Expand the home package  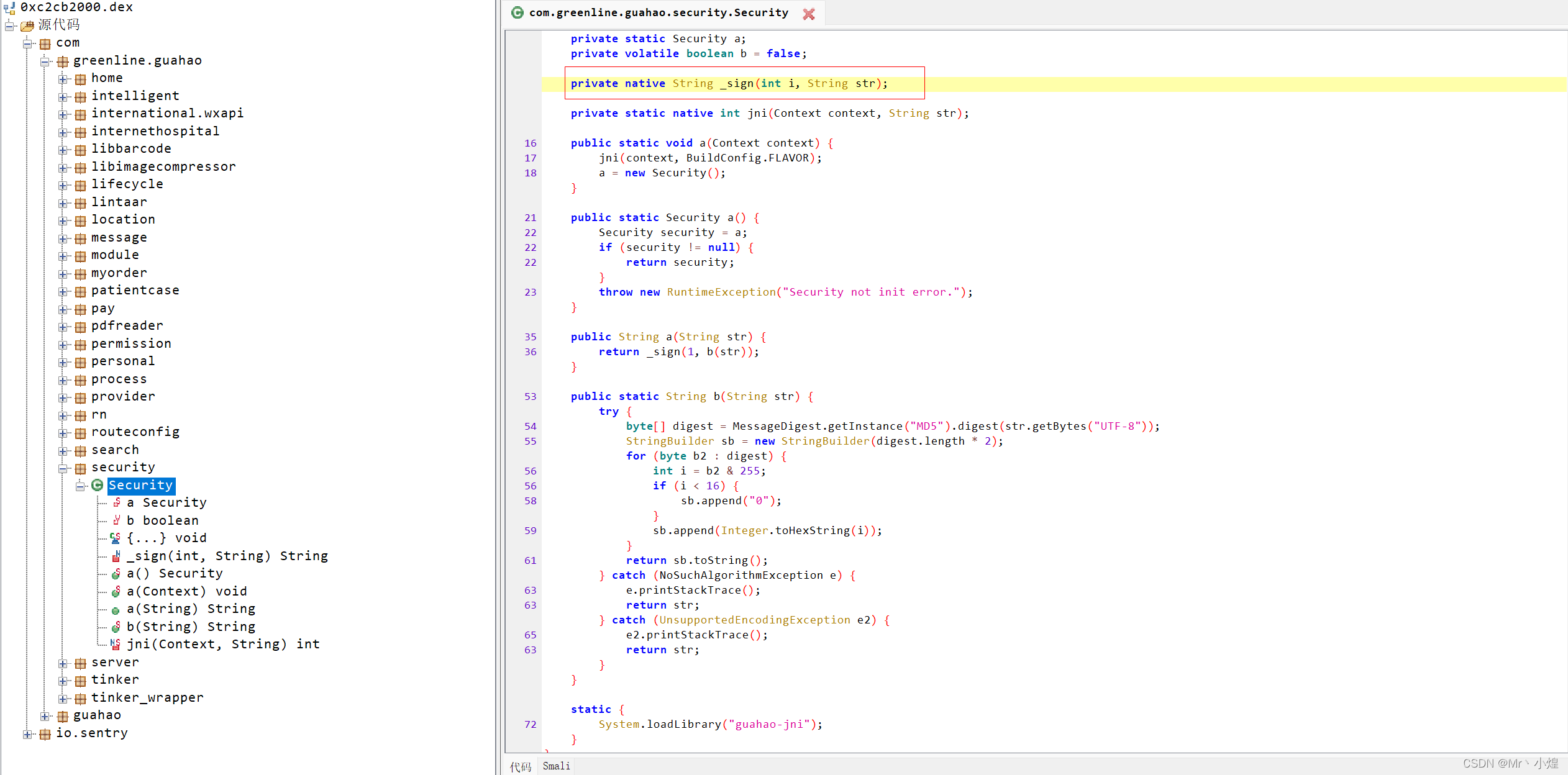pos(63,79)
